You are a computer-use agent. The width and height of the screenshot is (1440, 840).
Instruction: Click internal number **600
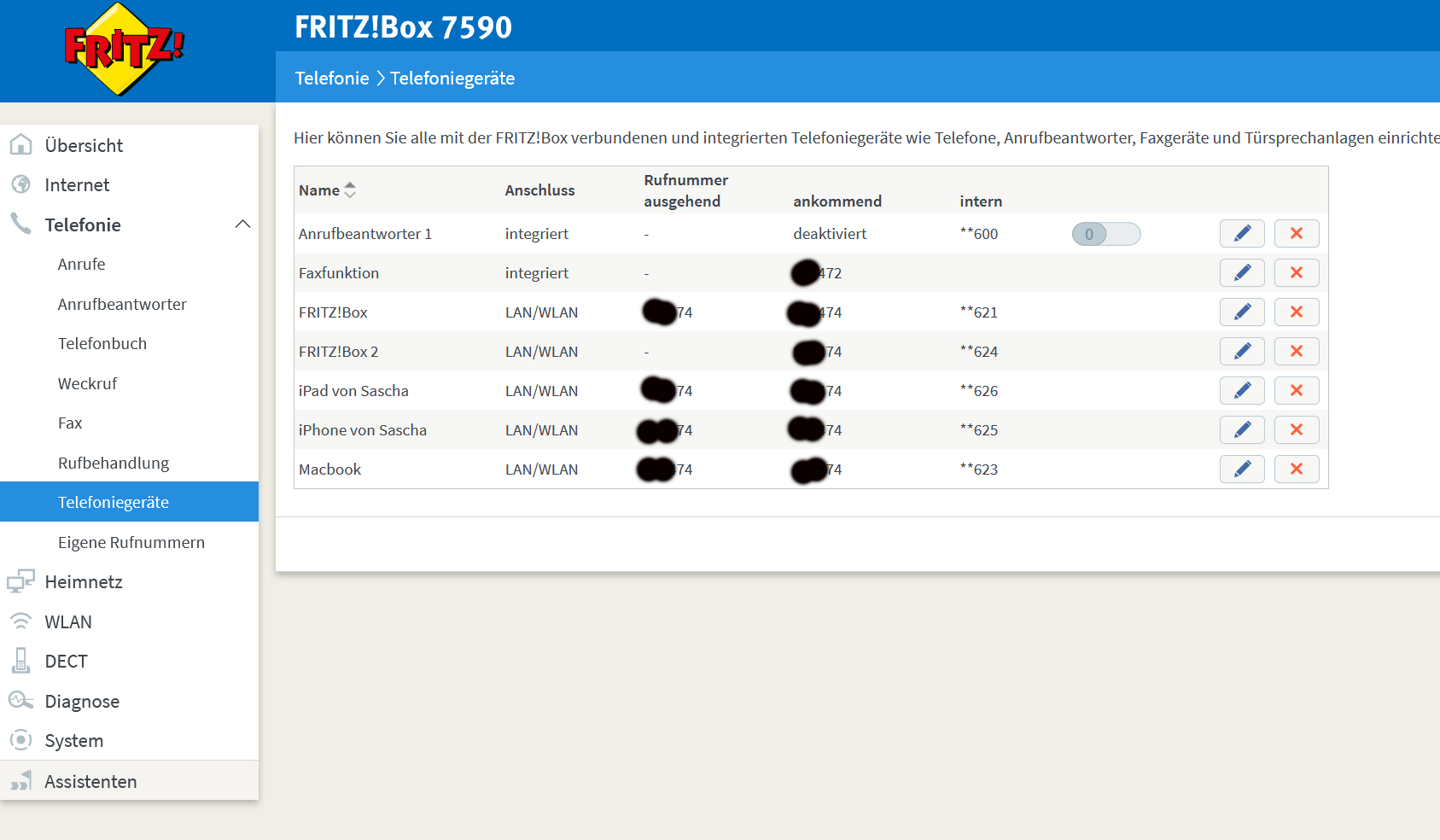[x=979, y=234]
